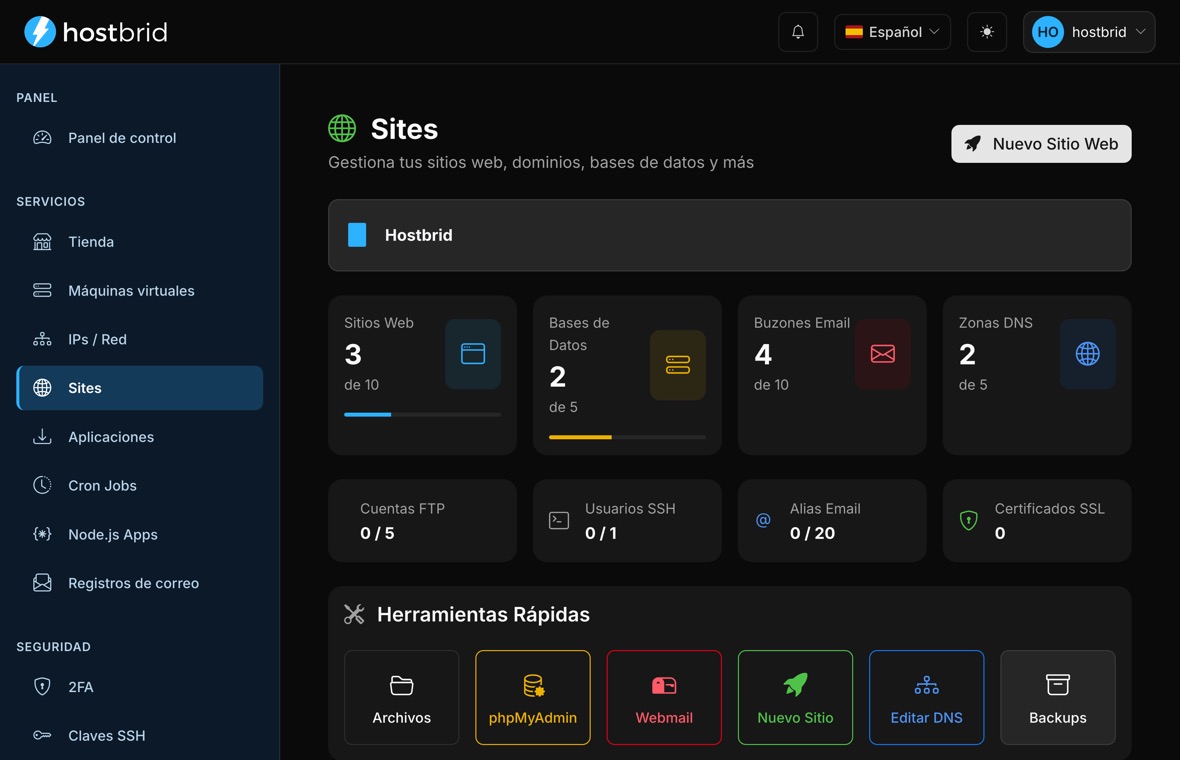Click the Herramientas Rápidas tools icon
Screen dimensions: 1180x760
354,614
